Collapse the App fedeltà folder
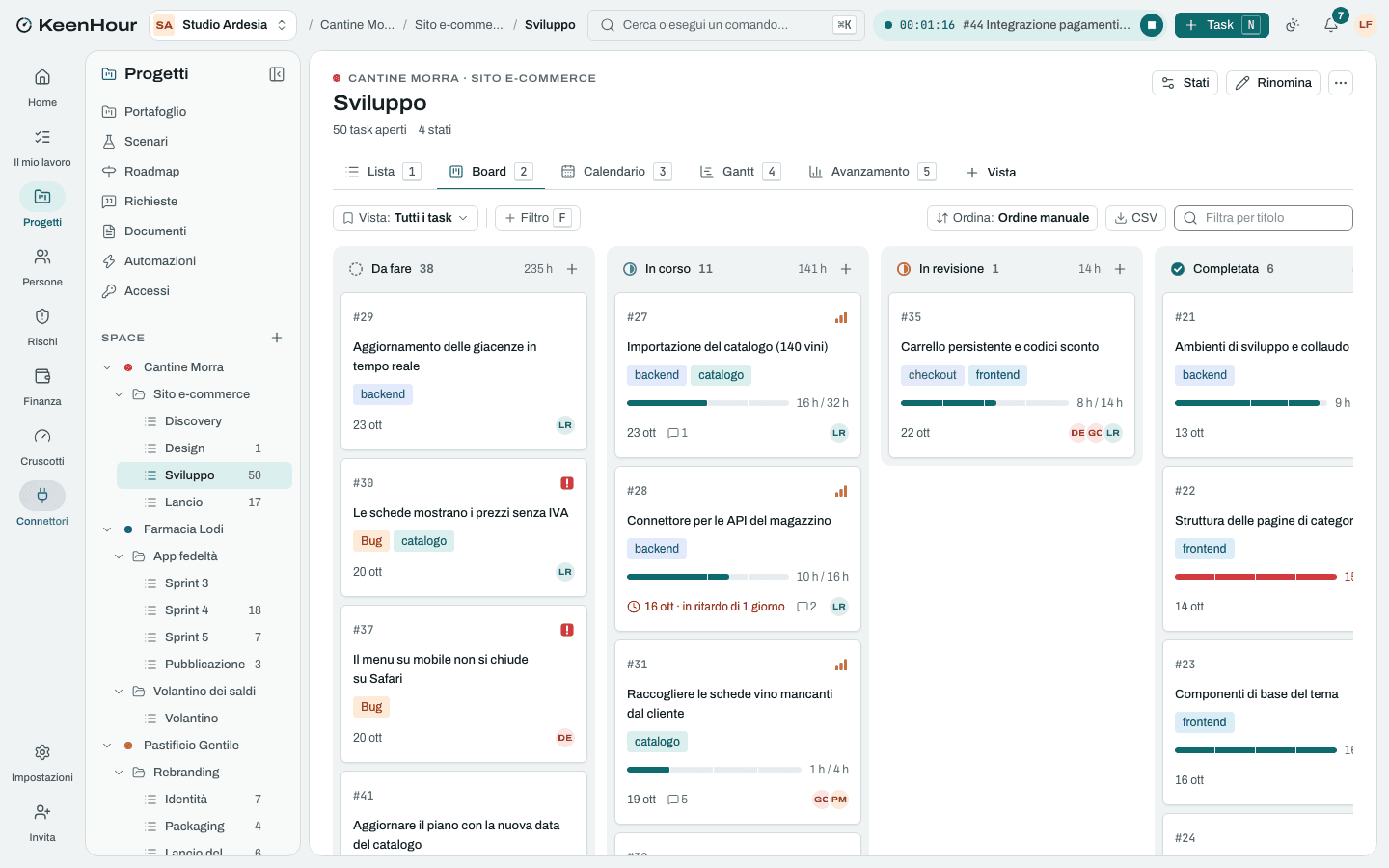 tap(119, 556)
